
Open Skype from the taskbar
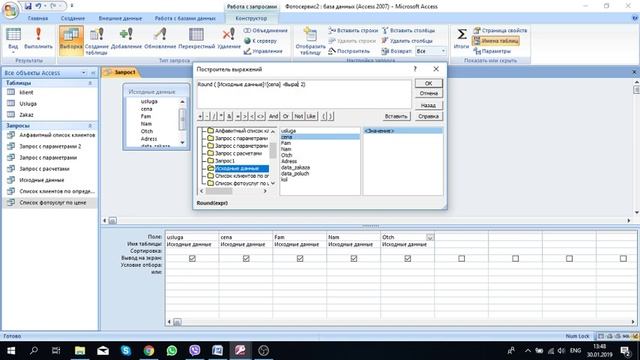[x=126, y=350]
